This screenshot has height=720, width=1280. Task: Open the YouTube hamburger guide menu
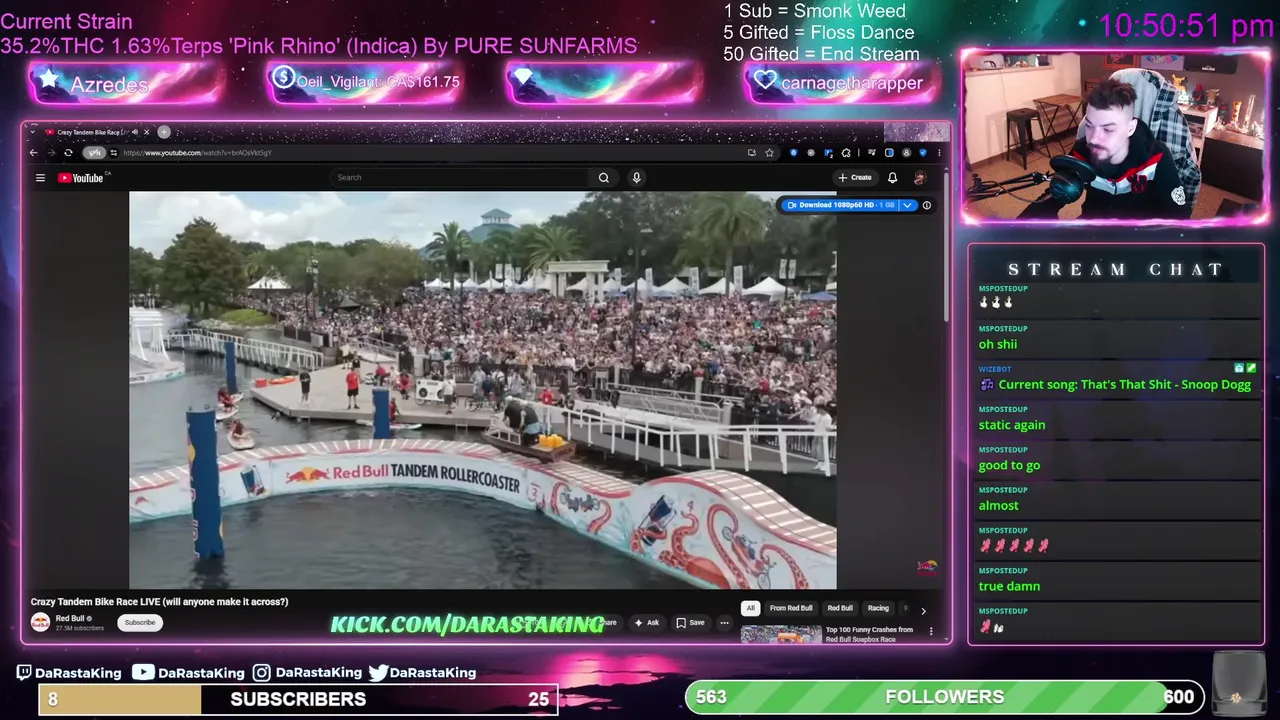[40, 178]
